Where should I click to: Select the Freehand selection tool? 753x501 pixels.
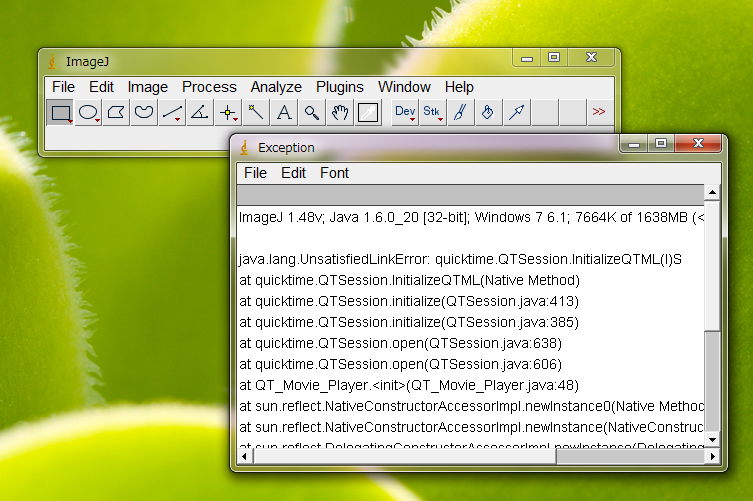pos(144,113)
